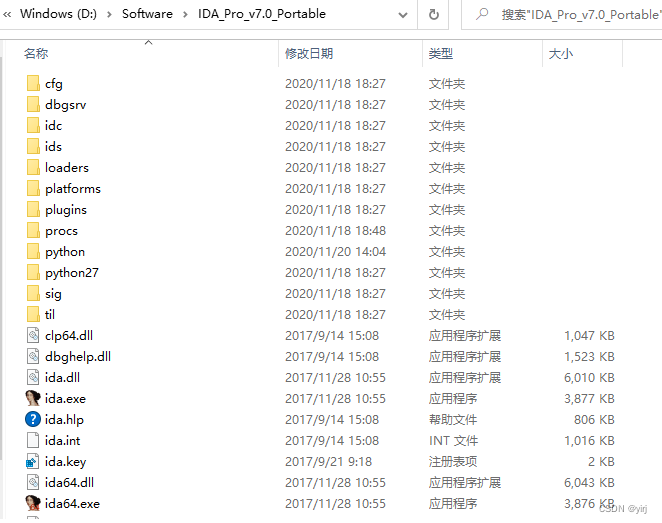Click the date 2020/11/20 14:04

[335, 252]
